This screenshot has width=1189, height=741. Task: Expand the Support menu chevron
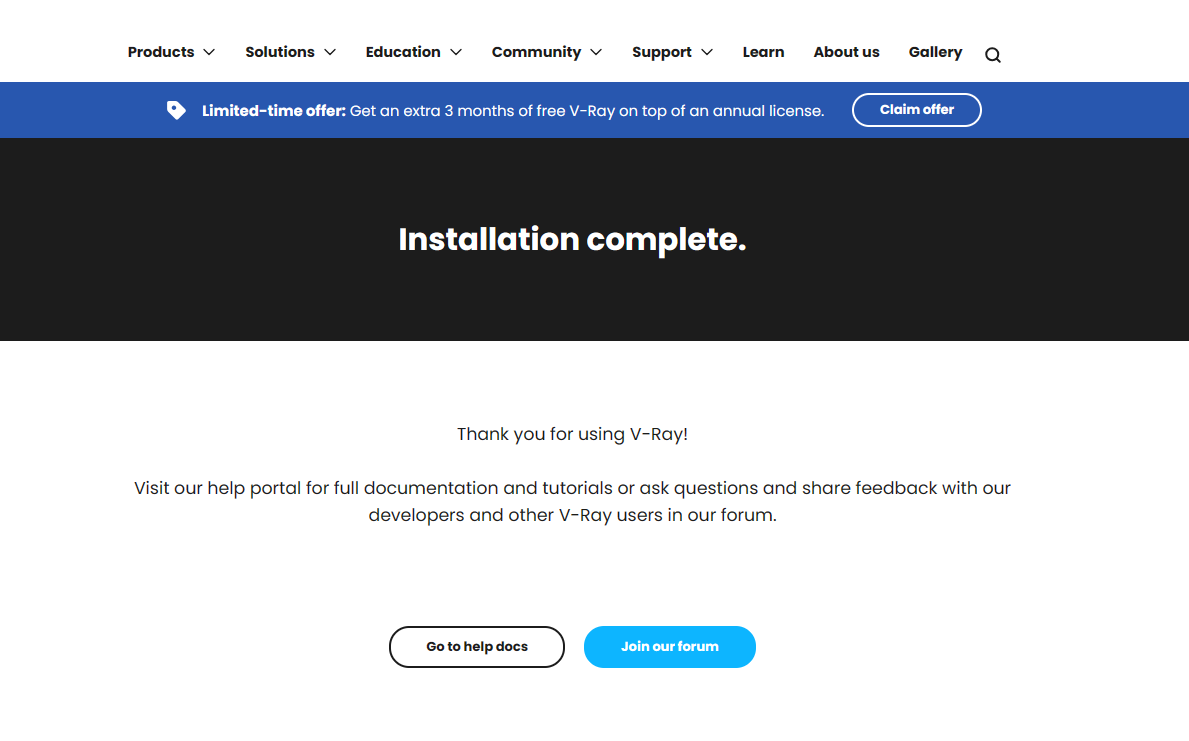707,52
